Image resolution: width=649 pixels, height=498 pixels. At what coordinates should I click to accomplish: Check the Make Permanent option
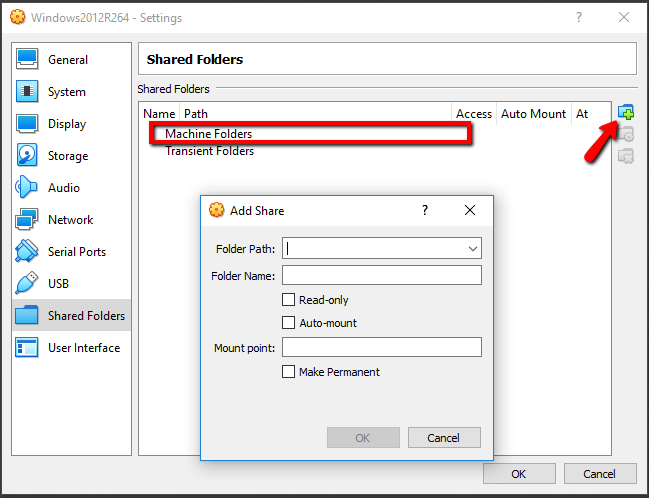pos(290,372)
